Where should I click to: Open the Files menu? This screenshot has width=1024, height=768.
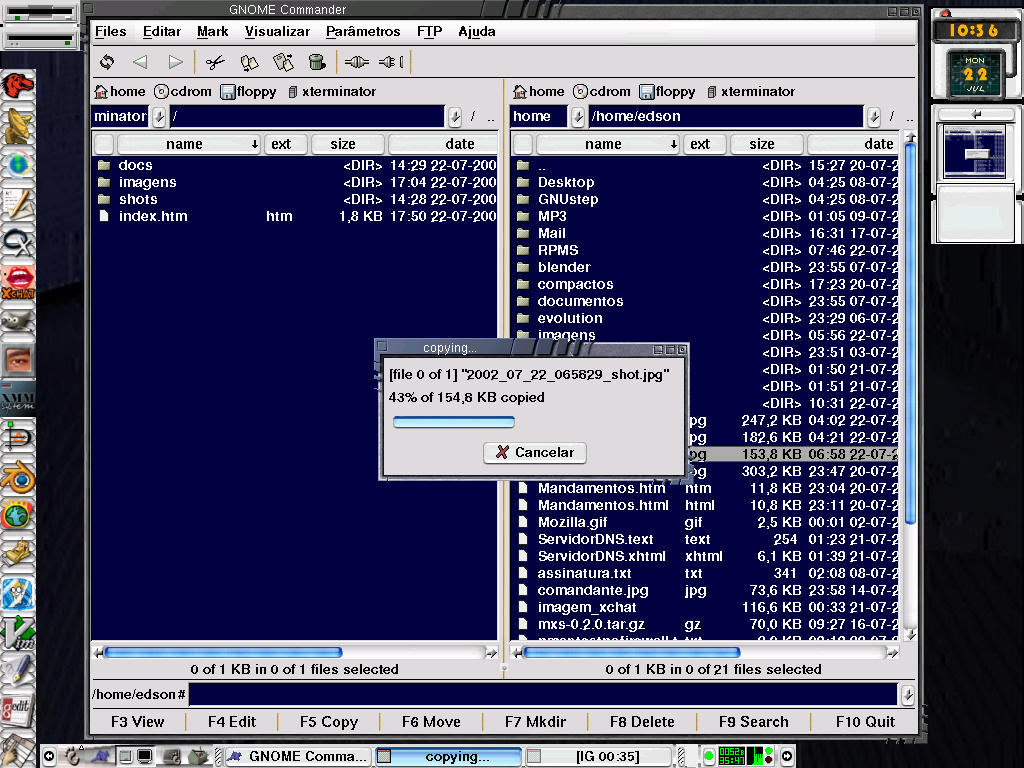110,31
